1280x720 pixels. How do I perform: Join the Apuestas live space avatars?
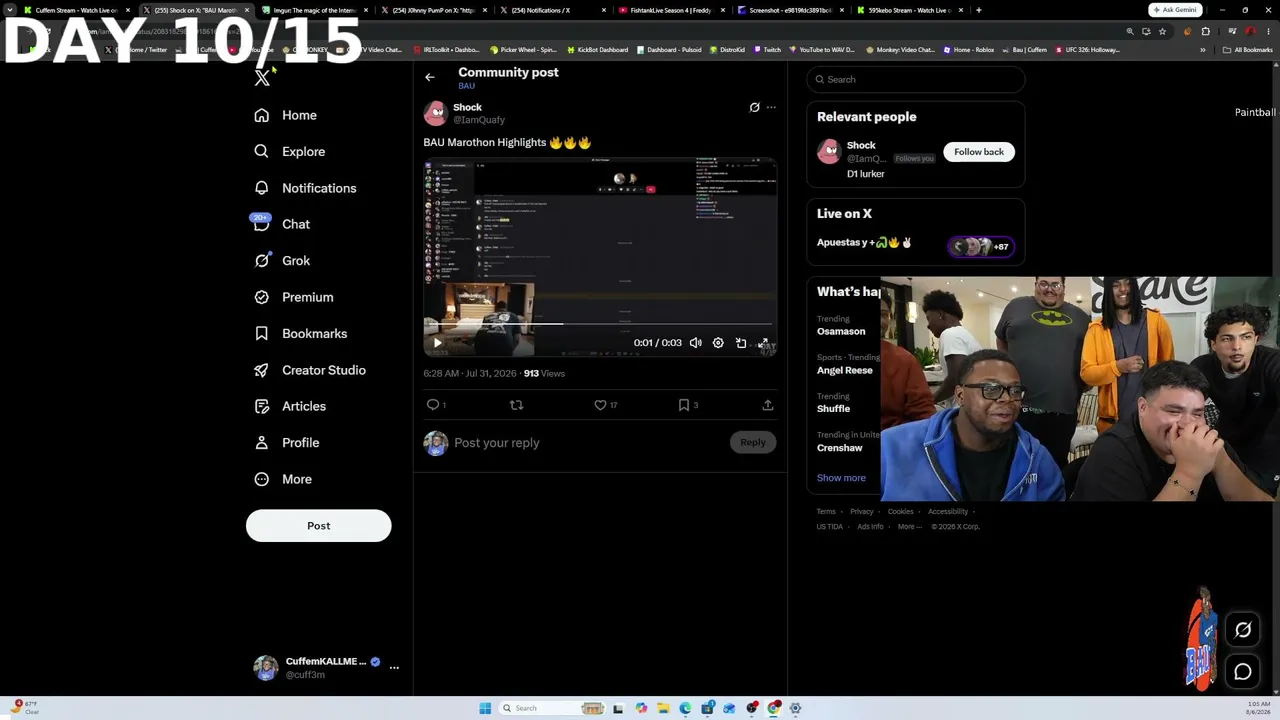(981, 247)
